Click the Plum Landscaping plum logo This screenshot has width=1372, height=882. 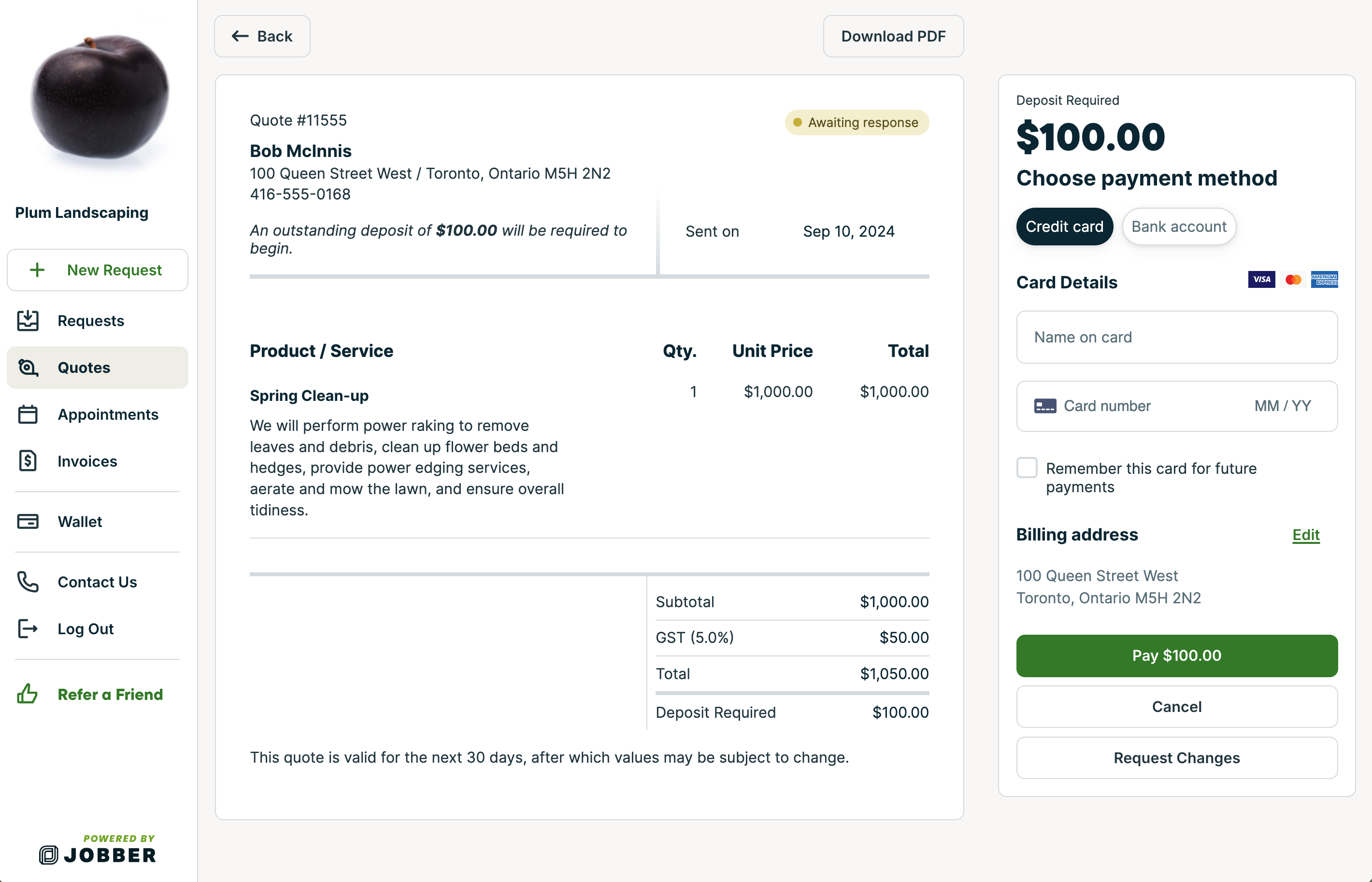[99, 96]
